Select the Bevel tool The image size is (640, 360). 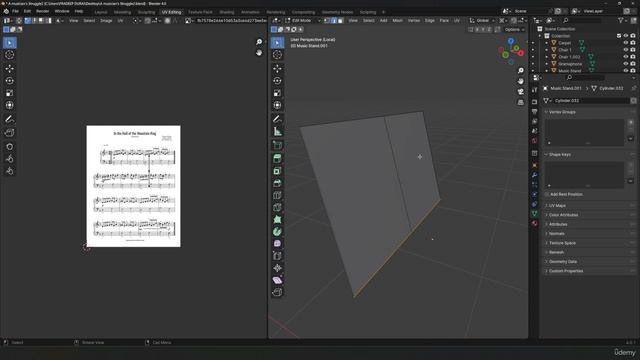click(277, 183)
